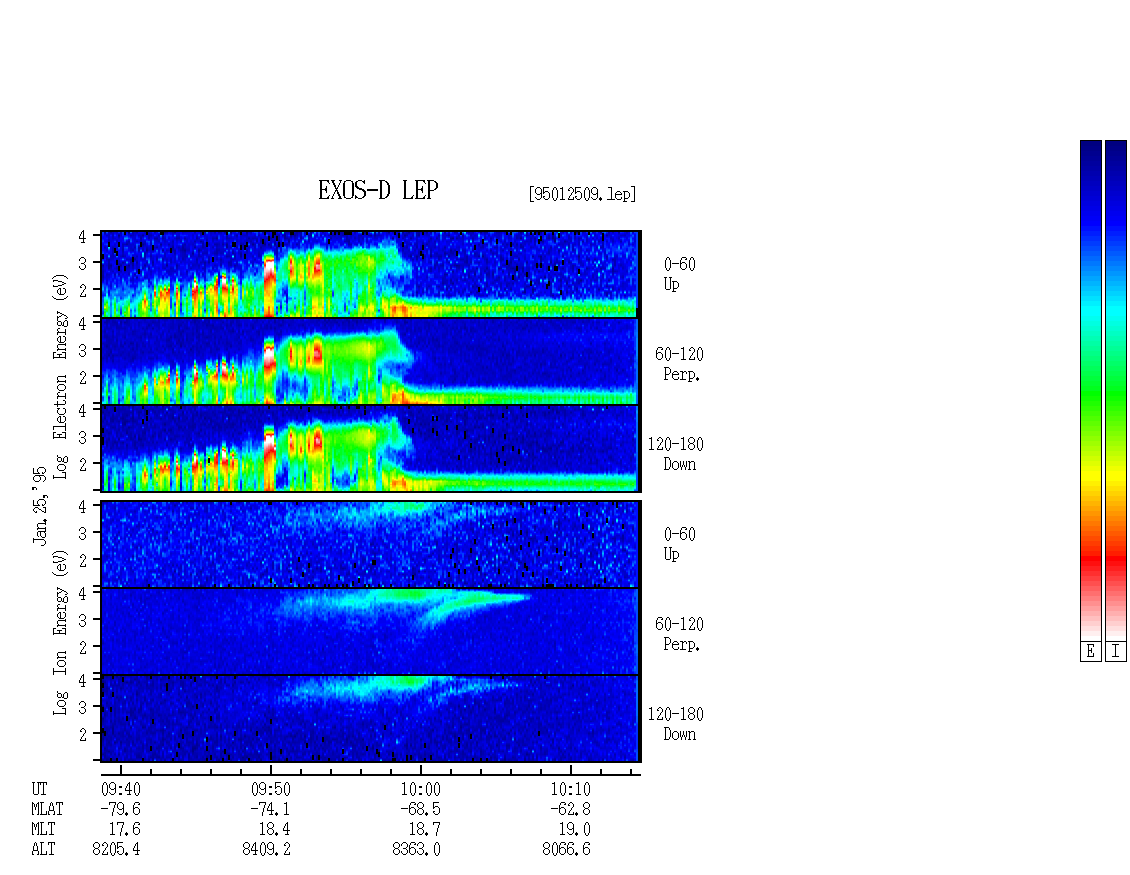Image resolution: width=1130 pixels, height=875 pixels.
Task: Select the ion 60-120 Perp. spectrogram panel
Action: [370, 631]
